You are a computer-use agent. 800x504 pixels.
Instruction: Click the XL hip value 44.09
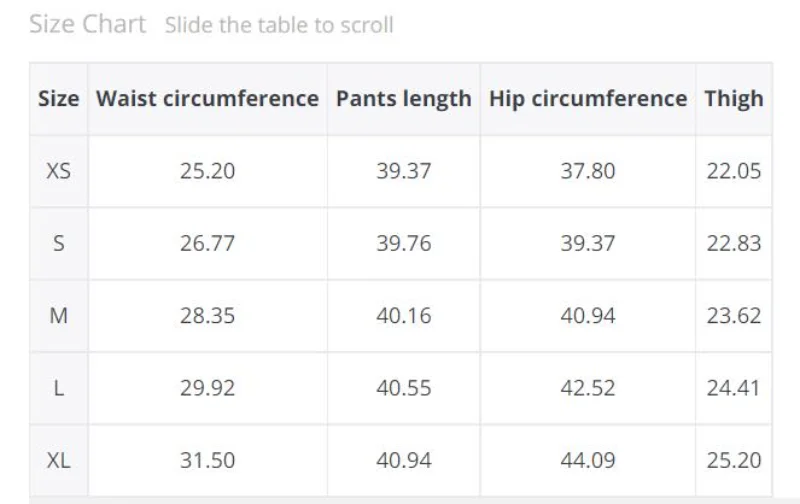click(588, 460)
